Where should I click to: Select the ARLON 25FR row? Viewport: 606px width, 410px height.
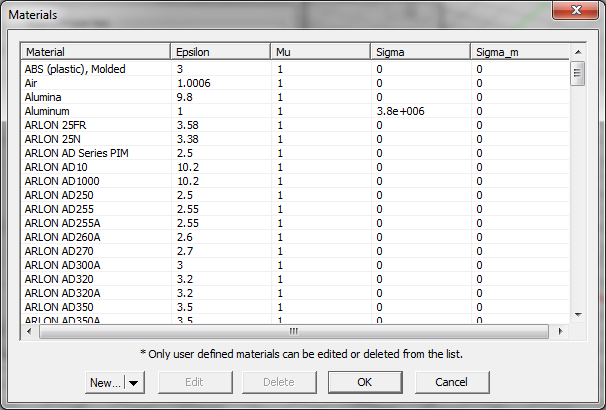pyautogui.click(x=295, y=125)
